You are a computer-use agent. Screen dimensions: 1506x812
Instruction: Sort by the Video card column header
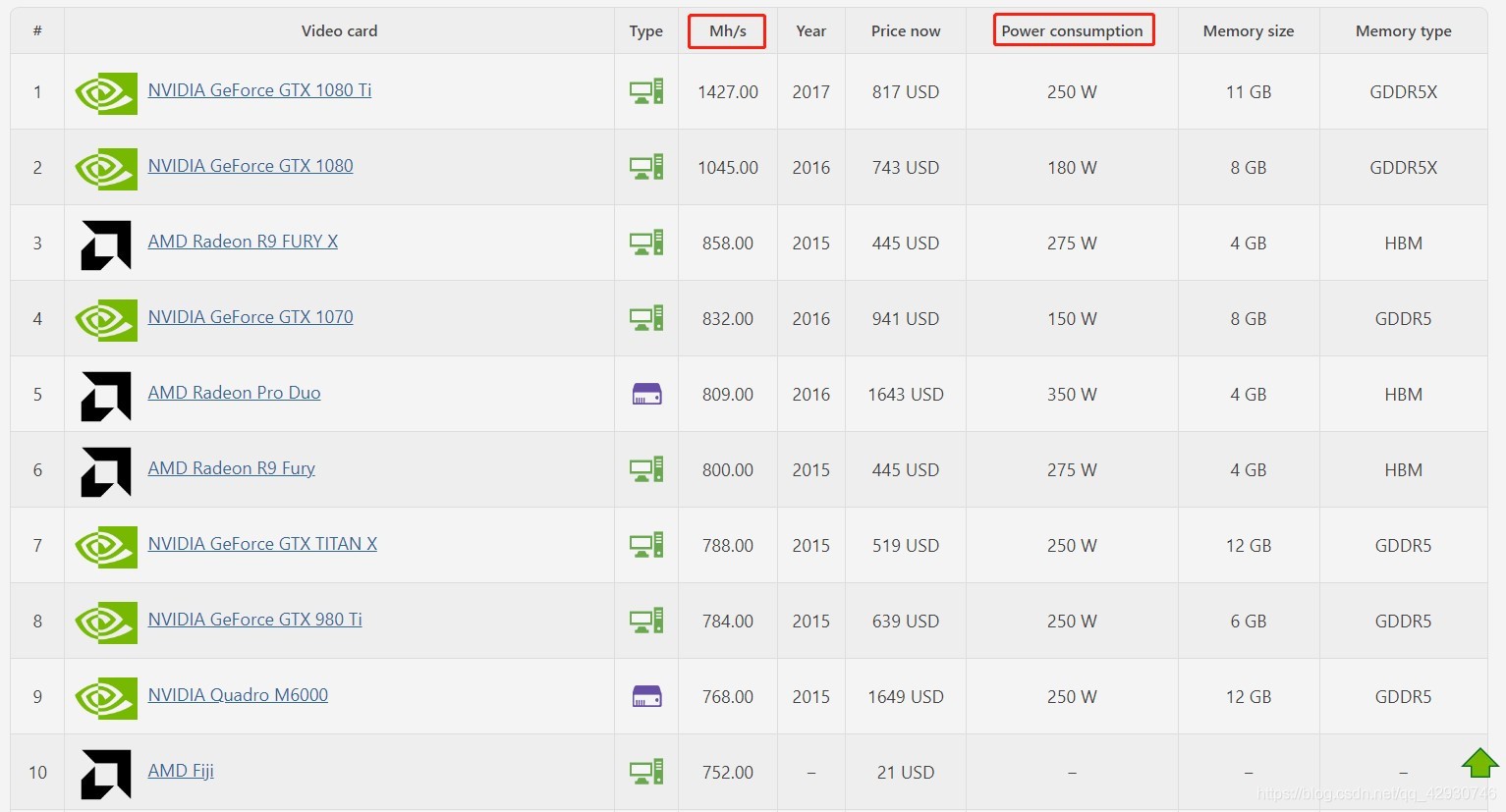339,31
